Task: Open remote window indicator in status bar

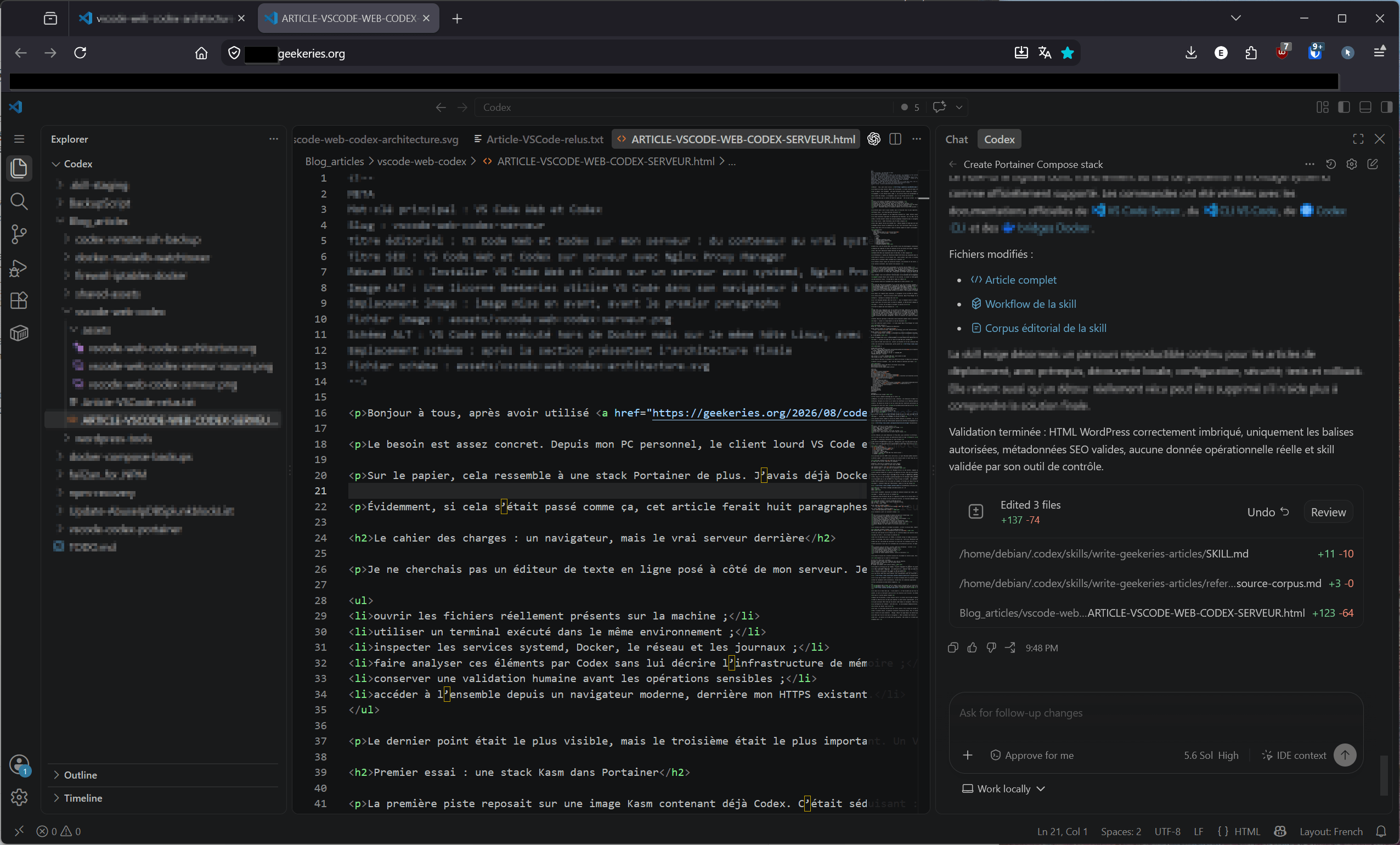Action: 19,831
